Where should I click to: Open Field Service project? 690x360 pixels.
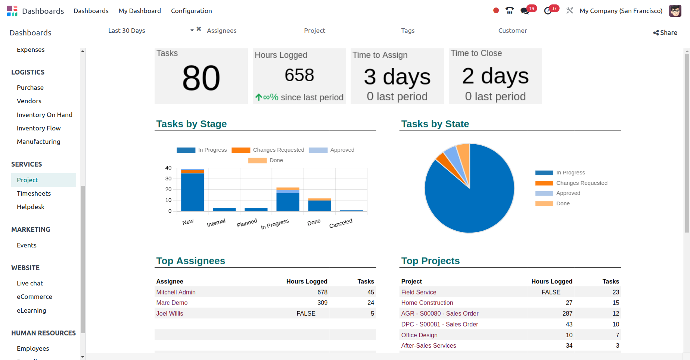(x=419, y=292)
